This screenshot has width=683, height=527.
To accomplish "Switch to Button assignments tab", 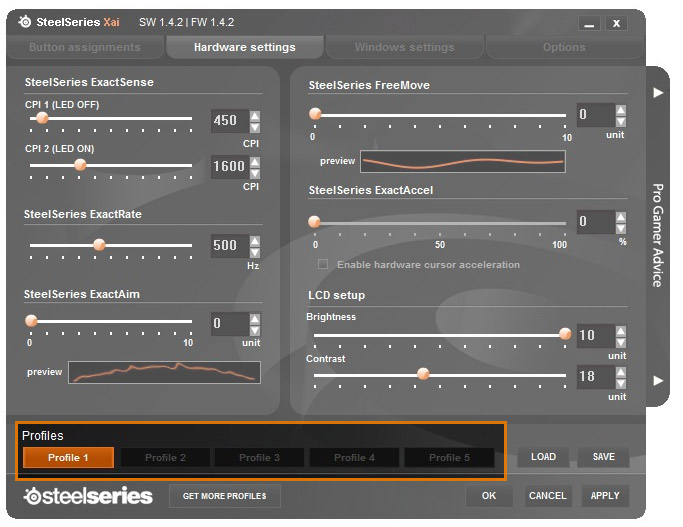I will [85, 47].
